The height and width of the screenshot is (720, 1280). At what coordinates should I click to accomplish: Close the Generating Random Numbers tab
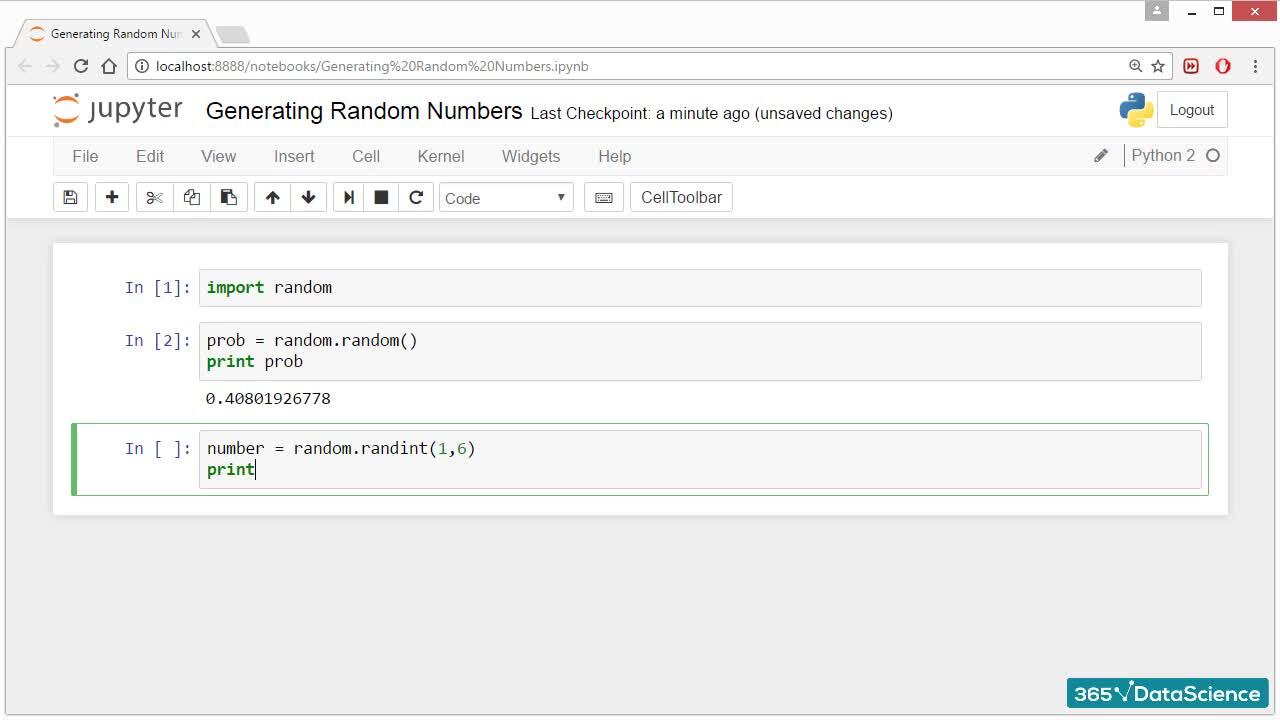coord(196,34)
